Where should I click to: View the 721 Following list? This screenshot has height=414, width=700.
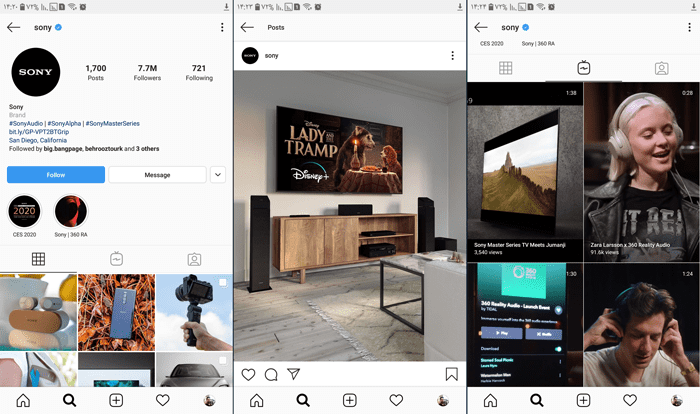(199, 72)
